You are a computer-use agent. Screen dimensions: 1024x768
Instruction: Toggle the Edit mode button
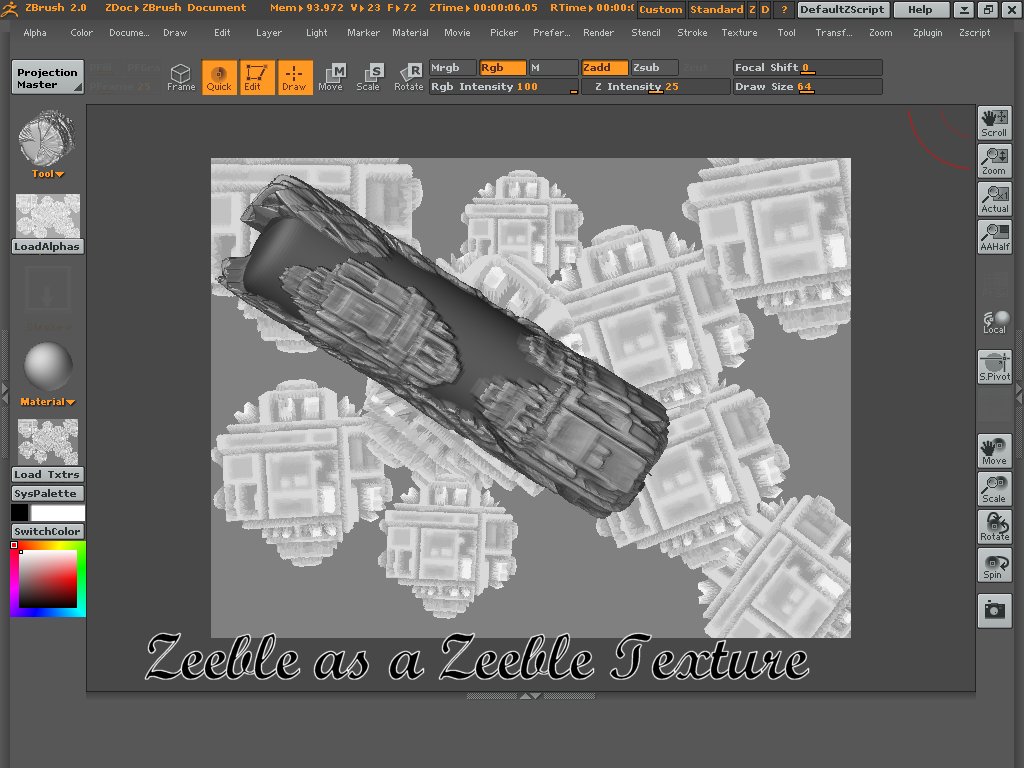[x=257, y=78]
